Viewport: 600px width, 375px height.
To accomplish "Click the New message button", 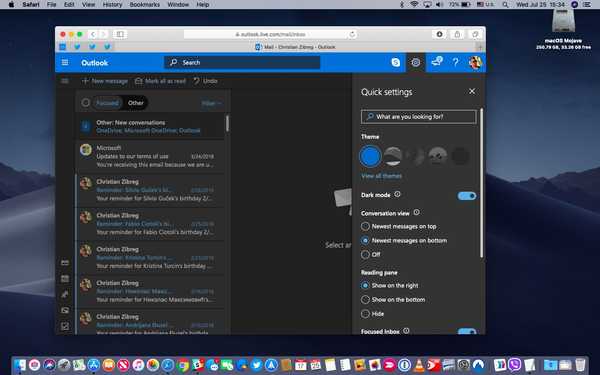I will [x=105, y=81].
